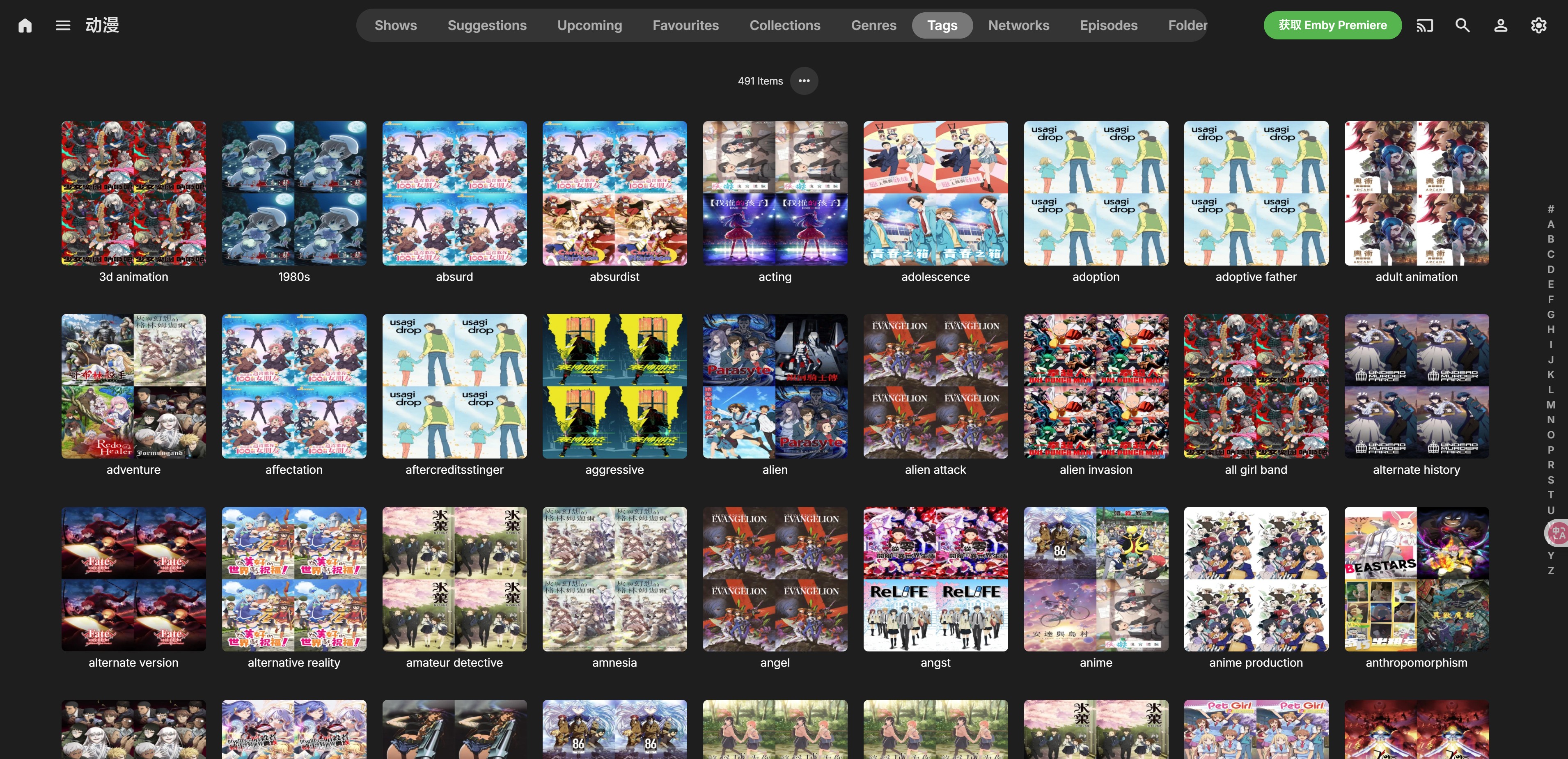This screenshot has height=759, width=1568.
Task: Open the user profile icon
Action: (1500, 25)
